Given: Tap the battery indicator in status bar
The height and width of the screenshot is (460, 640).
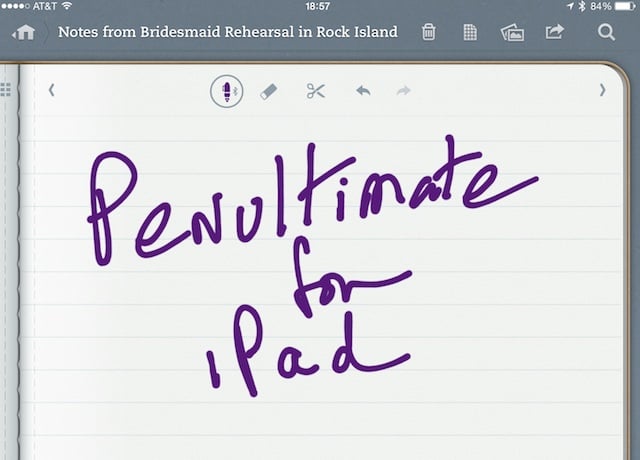Looking at the screenshot, I should click(625, 6).
